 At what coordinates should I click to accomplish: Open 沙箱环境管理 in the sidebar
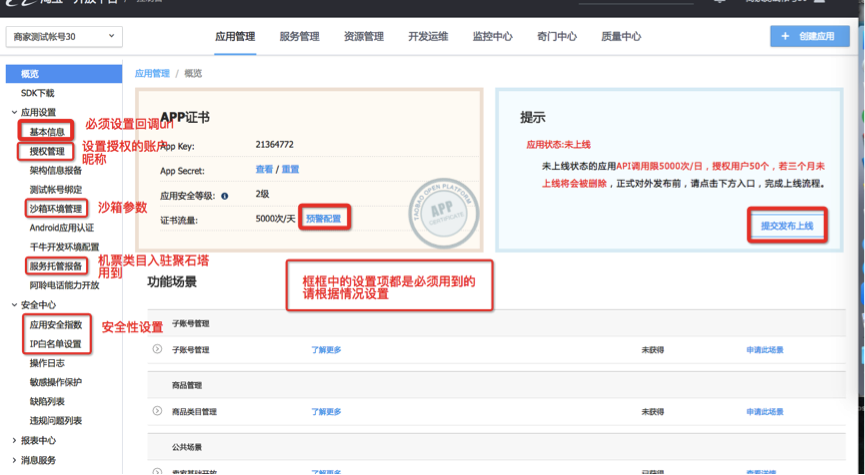(x=56, y=209)
